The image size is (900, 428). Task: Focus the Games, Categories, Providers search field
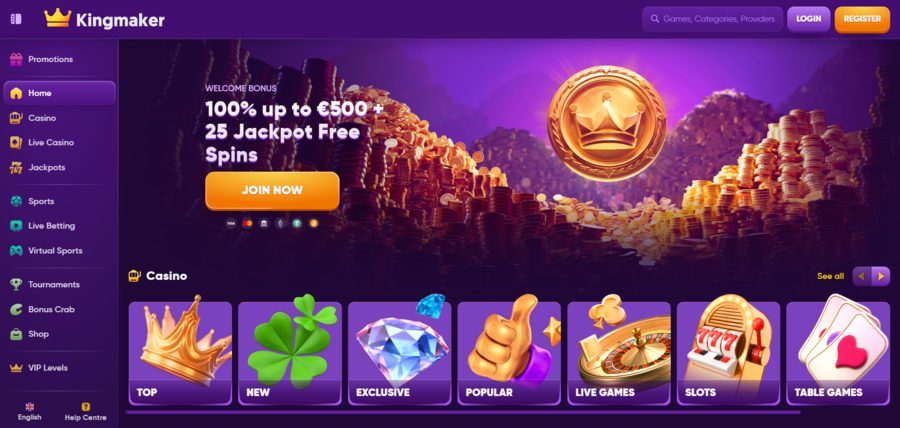point(712,19)
